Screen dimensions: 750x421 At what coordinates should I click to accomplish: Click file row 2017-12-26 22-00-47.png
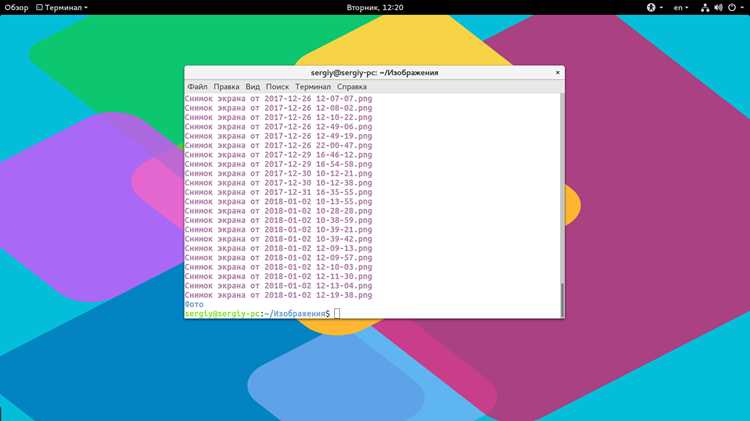[x=278, y=145]
